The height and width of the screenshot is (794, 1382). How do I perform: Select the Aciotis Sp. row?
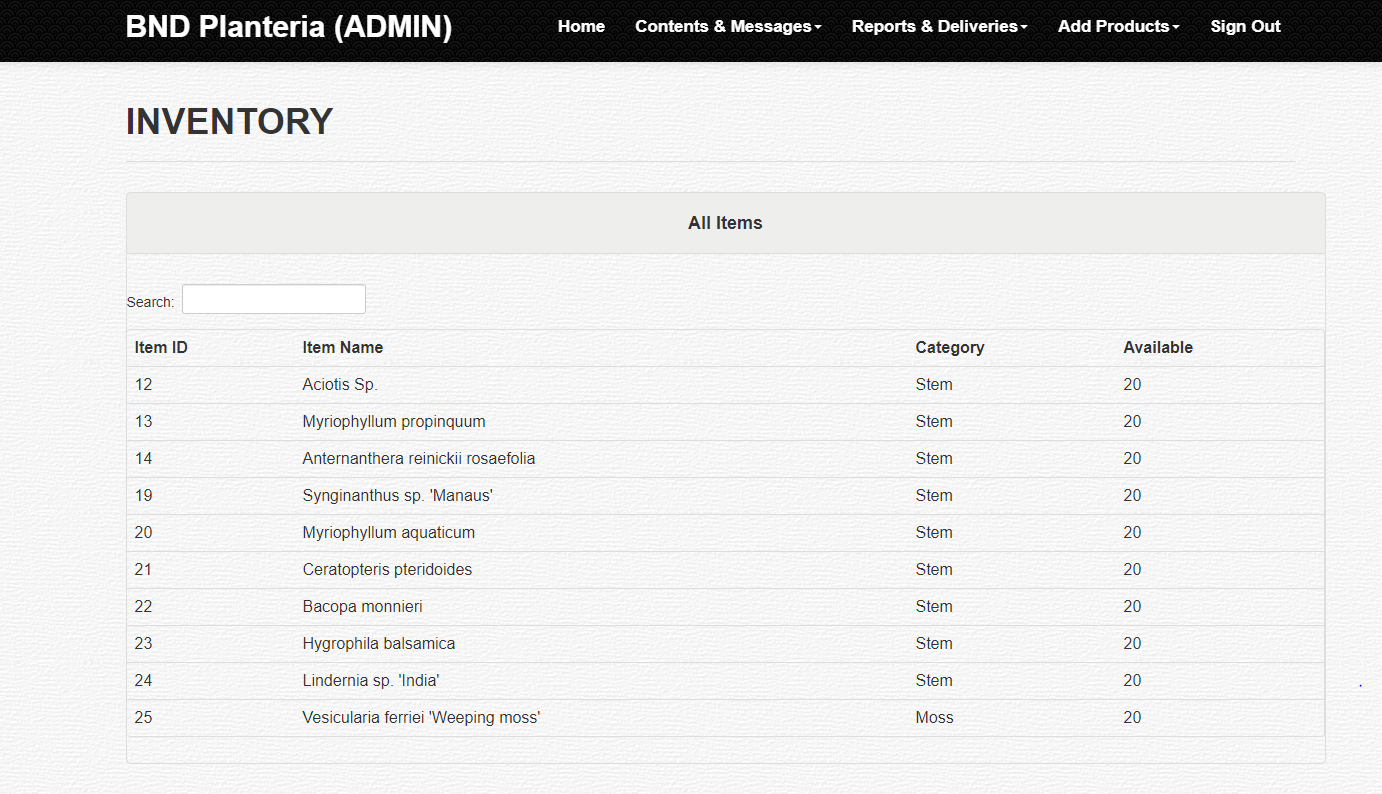click(340, 385)
